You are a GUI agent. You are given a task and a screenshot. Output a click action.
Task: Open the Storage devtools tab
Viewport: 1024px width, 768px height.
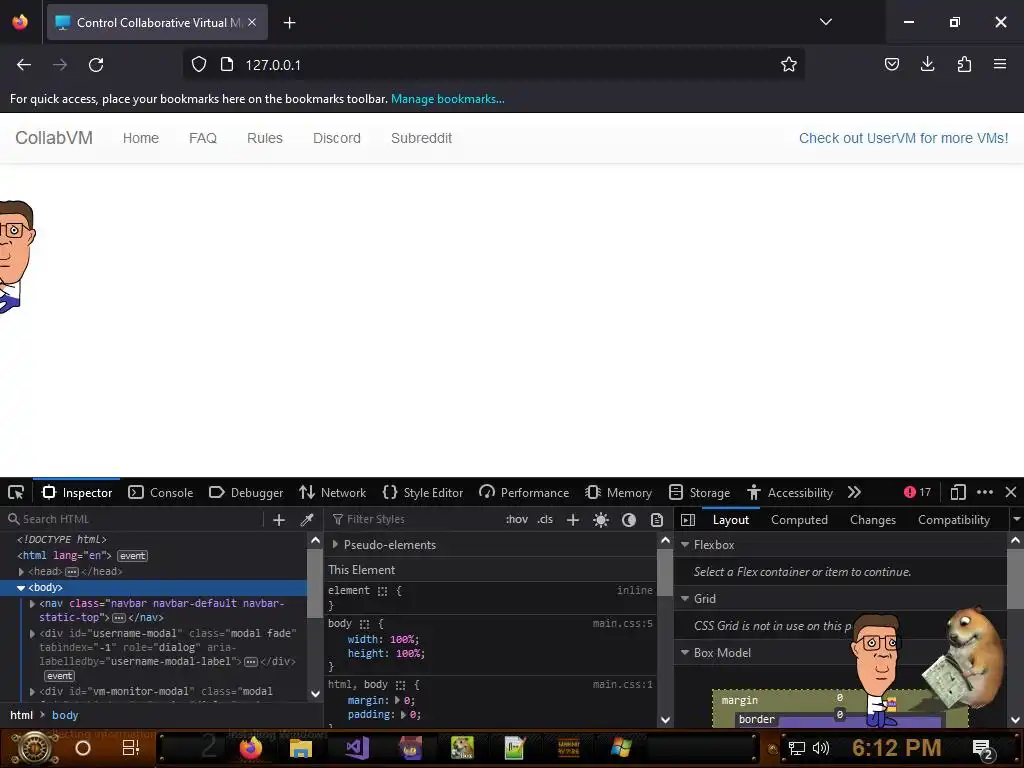click(700, 492)
